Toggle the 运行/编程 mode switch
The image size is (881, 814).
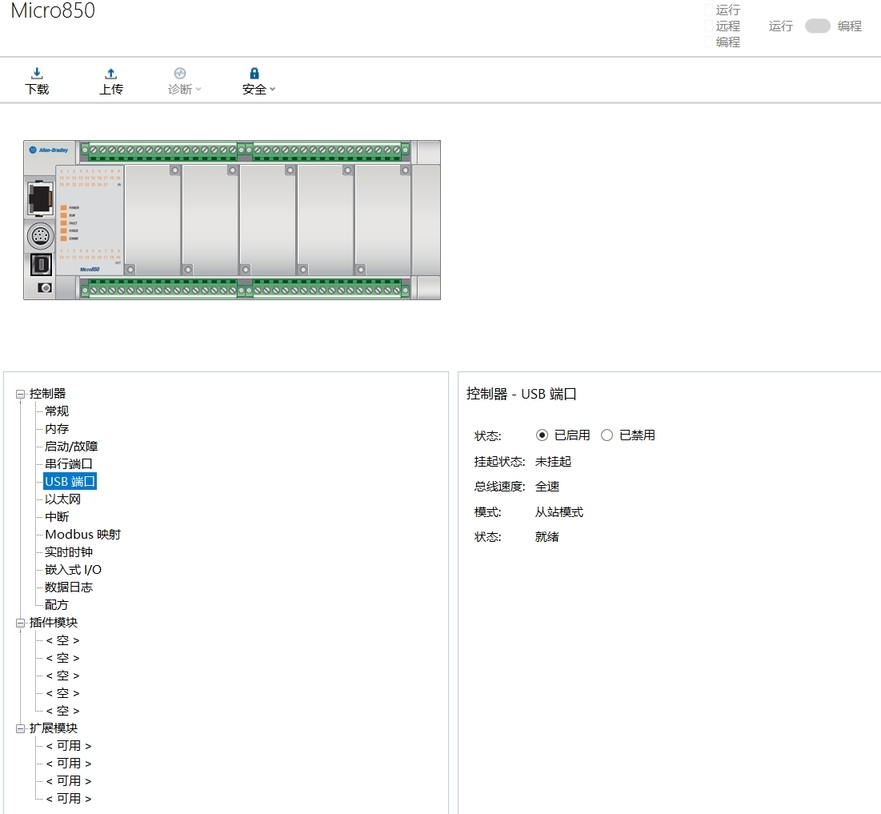pyautogui.click(x=818, y=26)
